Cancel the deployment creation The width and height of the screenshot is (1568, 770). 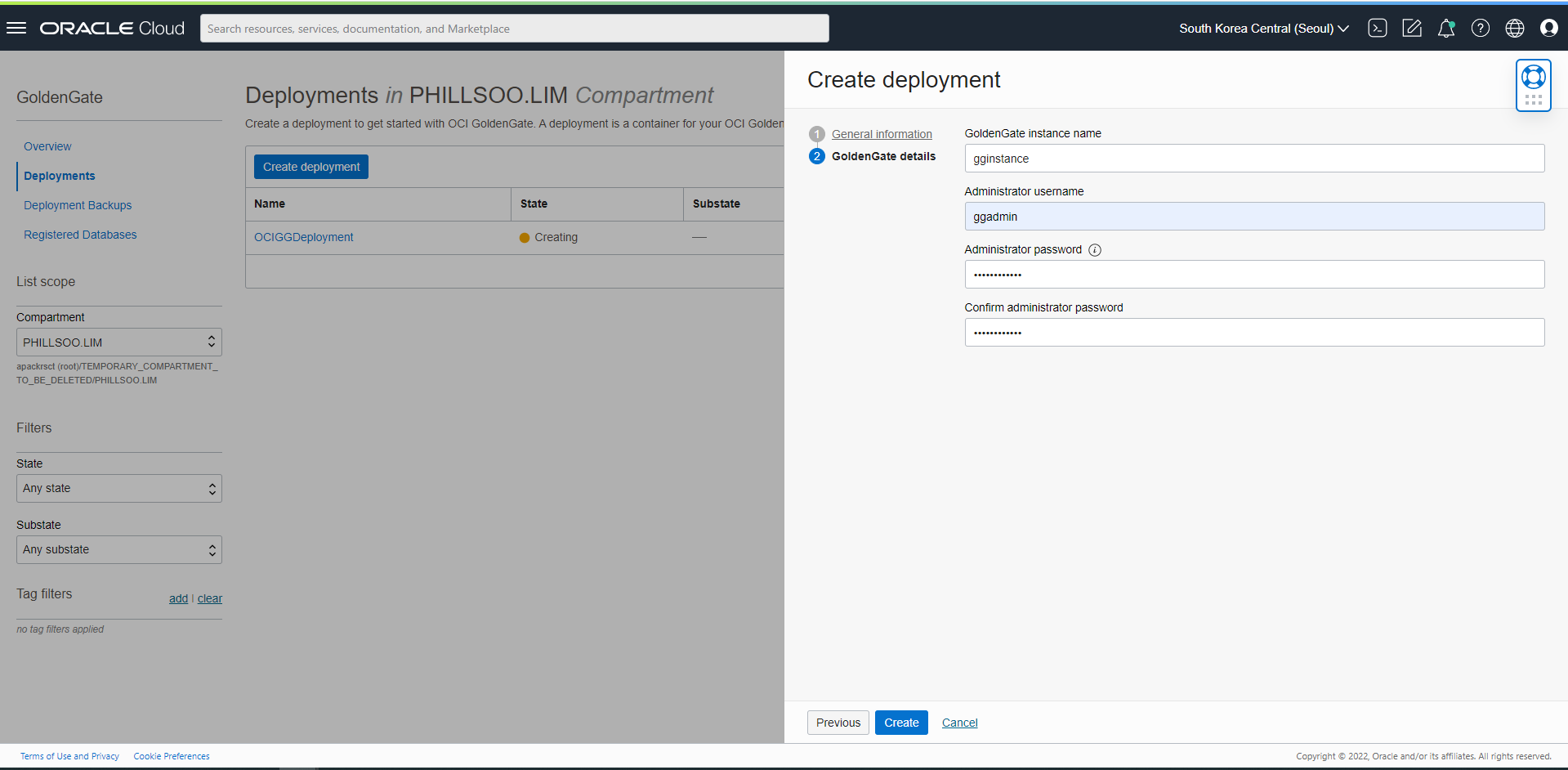(960, 723)
